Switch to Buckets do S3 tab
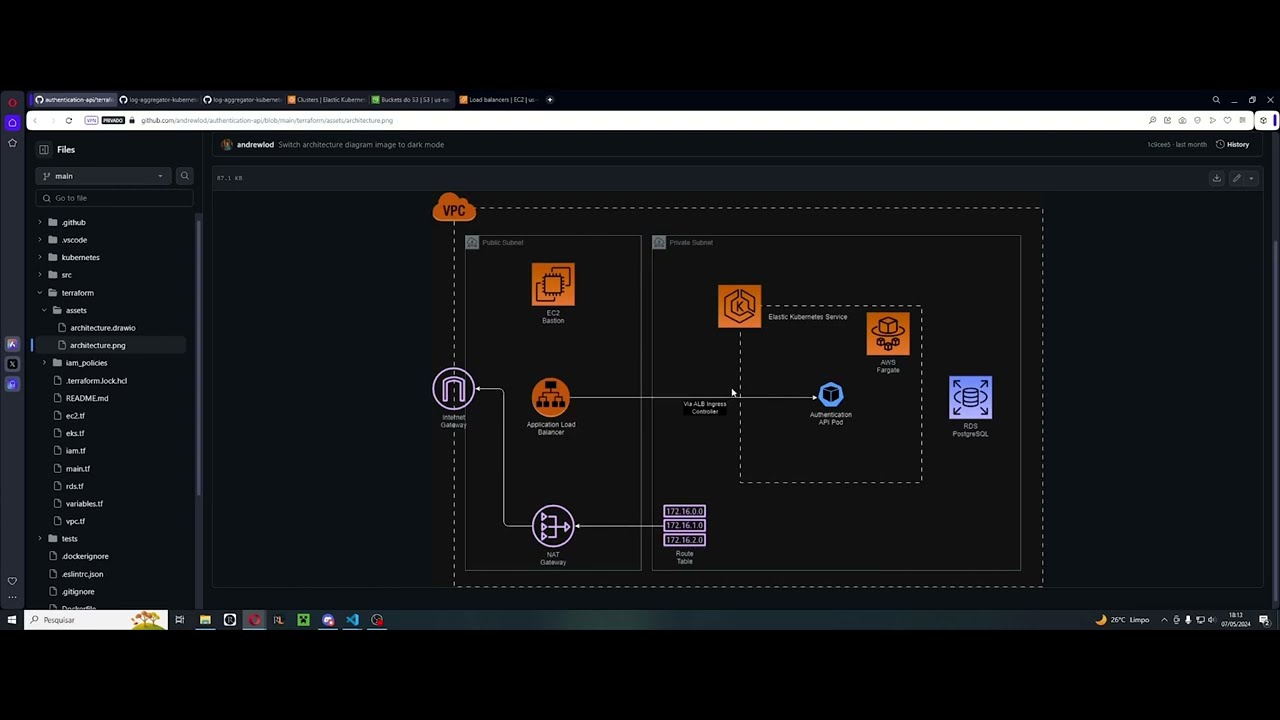The image size is (1280, 720). click(x=411, y=100)
